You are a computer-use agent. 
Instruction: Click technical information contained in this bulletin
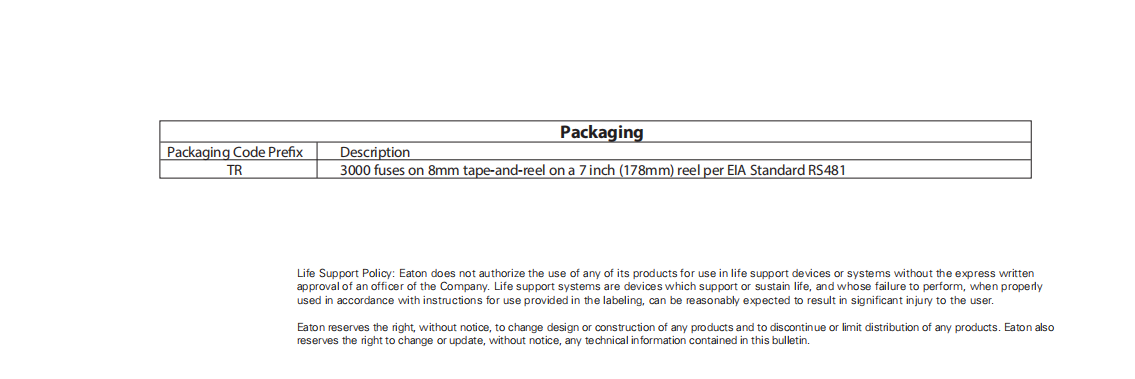696,341
